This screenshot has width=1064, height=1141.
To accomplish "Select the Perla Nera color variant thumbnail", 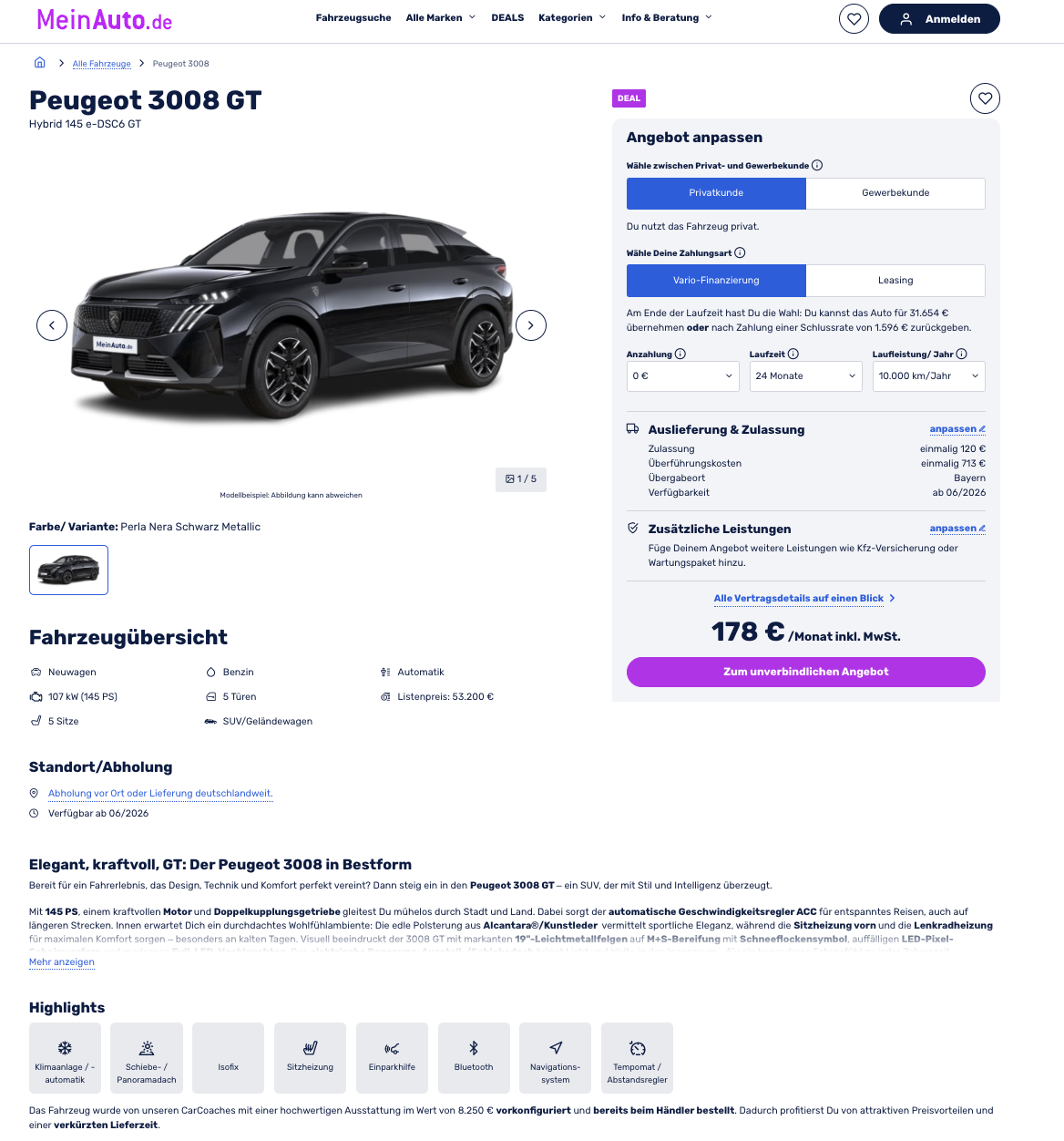I will (x=68, y=570).
